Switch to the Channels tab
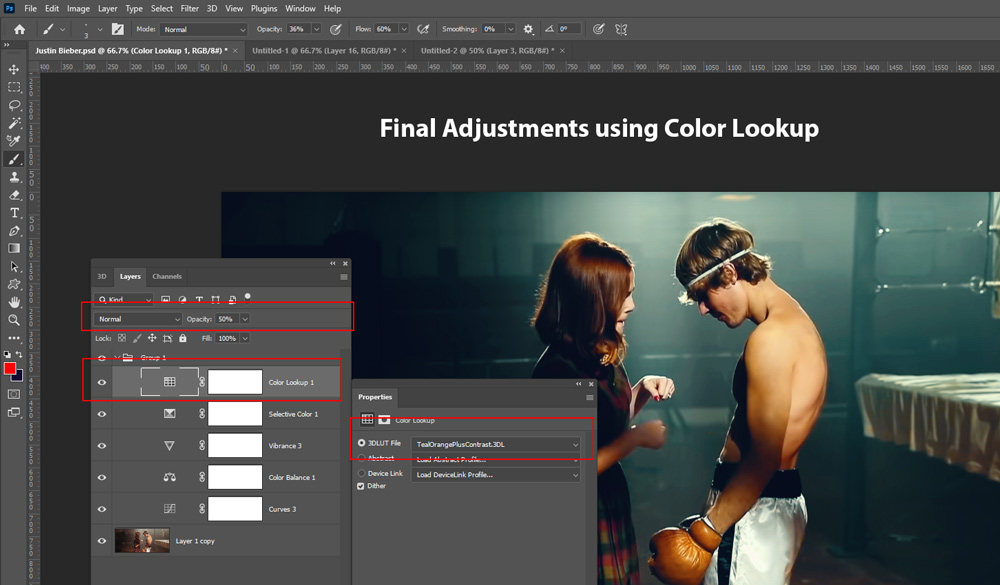Screen dimensions: 1000x585 pos(167,276)
